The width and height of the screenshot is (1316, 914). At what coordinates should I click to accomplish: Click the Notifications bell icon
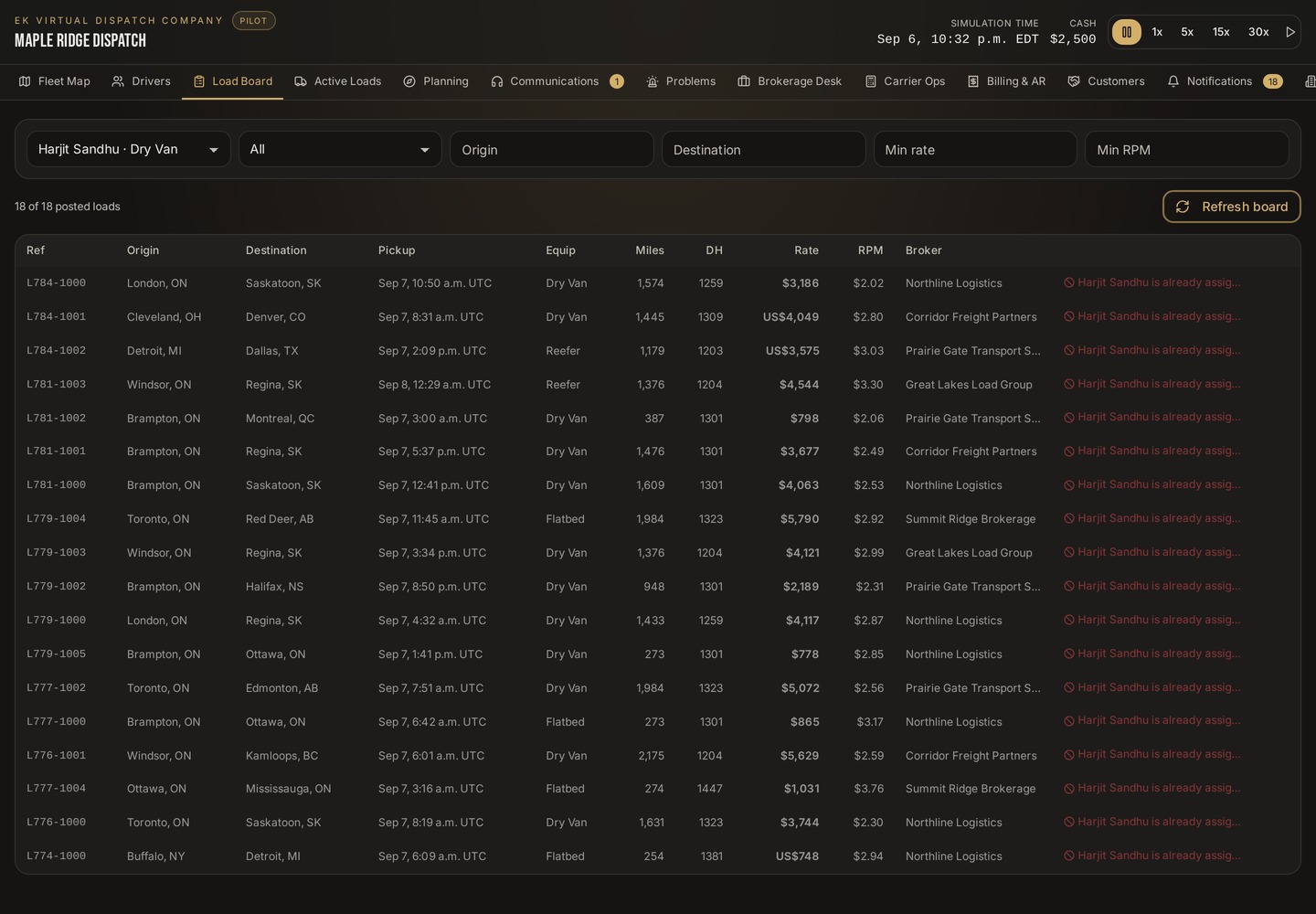(1173, 81)
